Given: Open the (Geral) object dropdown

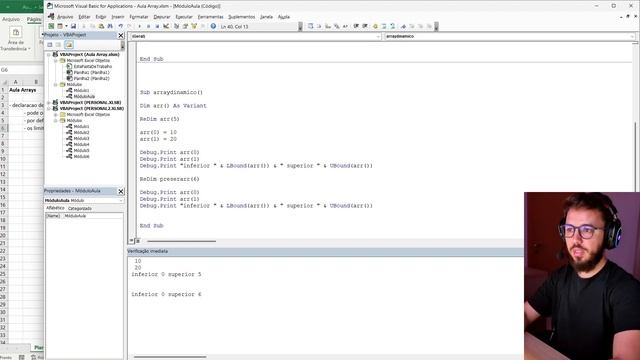Looking at the screenshot, I should point(378,36).
